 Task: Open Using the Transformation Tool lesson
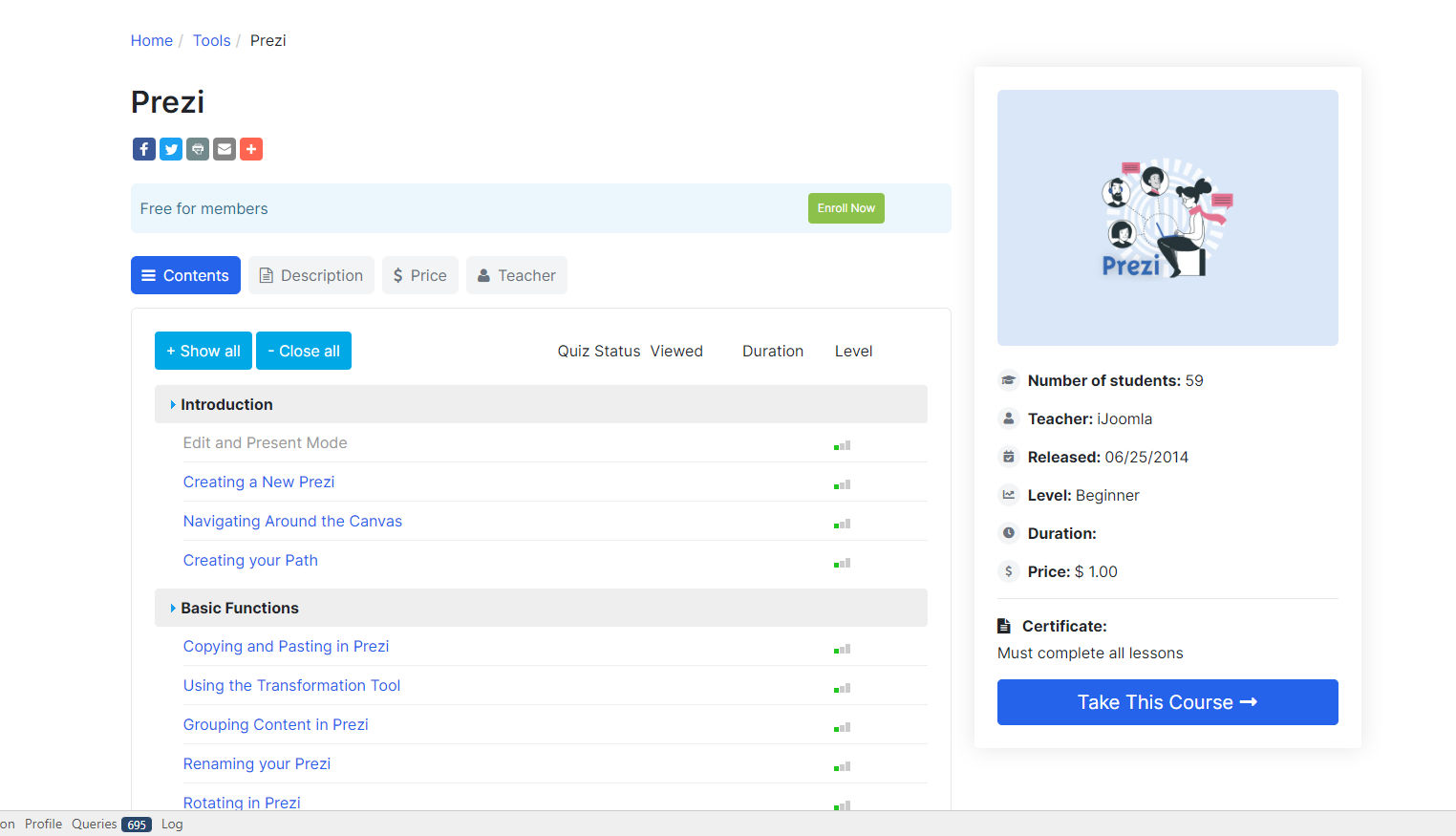pyautogui.click(x=291, y=685)
